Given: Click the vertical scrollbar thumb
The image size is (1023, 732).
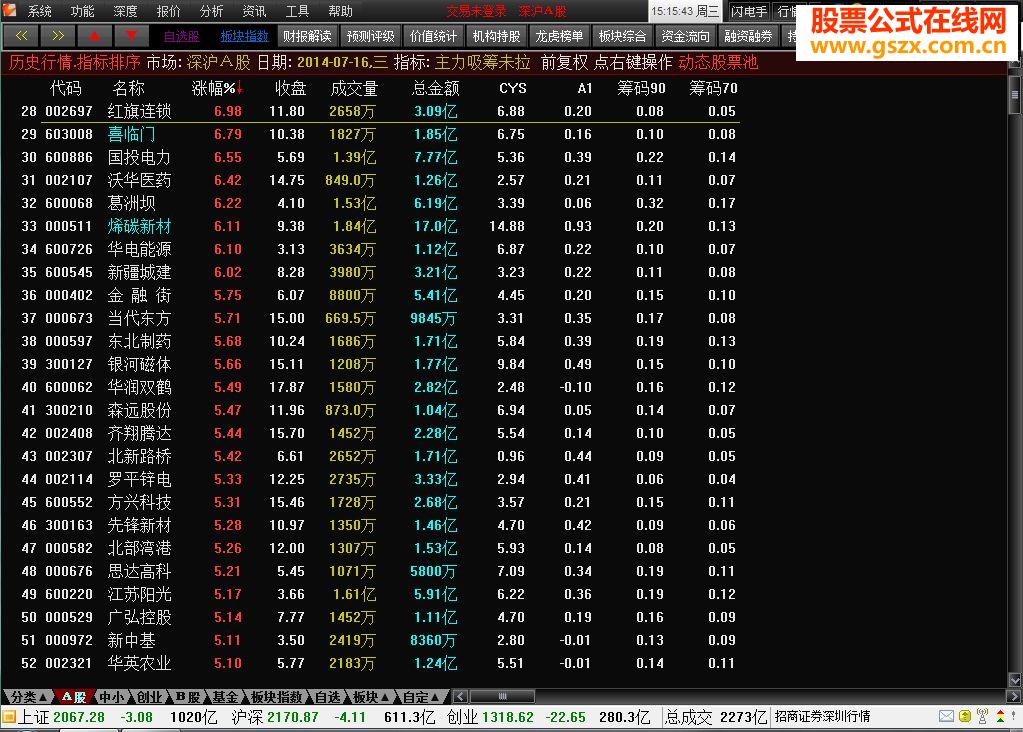Looking at the screenshot, I should 1015,95.
